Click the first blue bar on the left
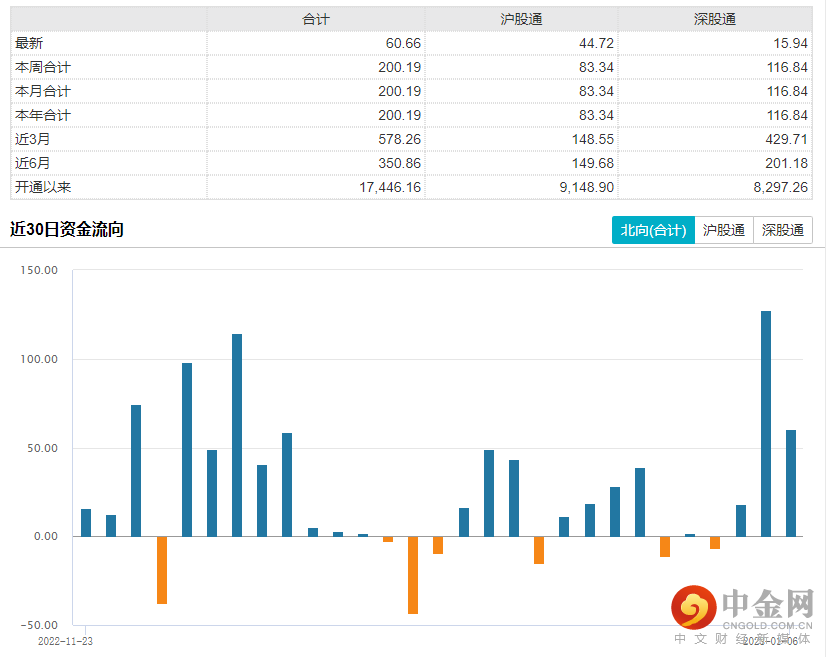The width and height of the screenshot is (828, 657). [x=86, y=523]
